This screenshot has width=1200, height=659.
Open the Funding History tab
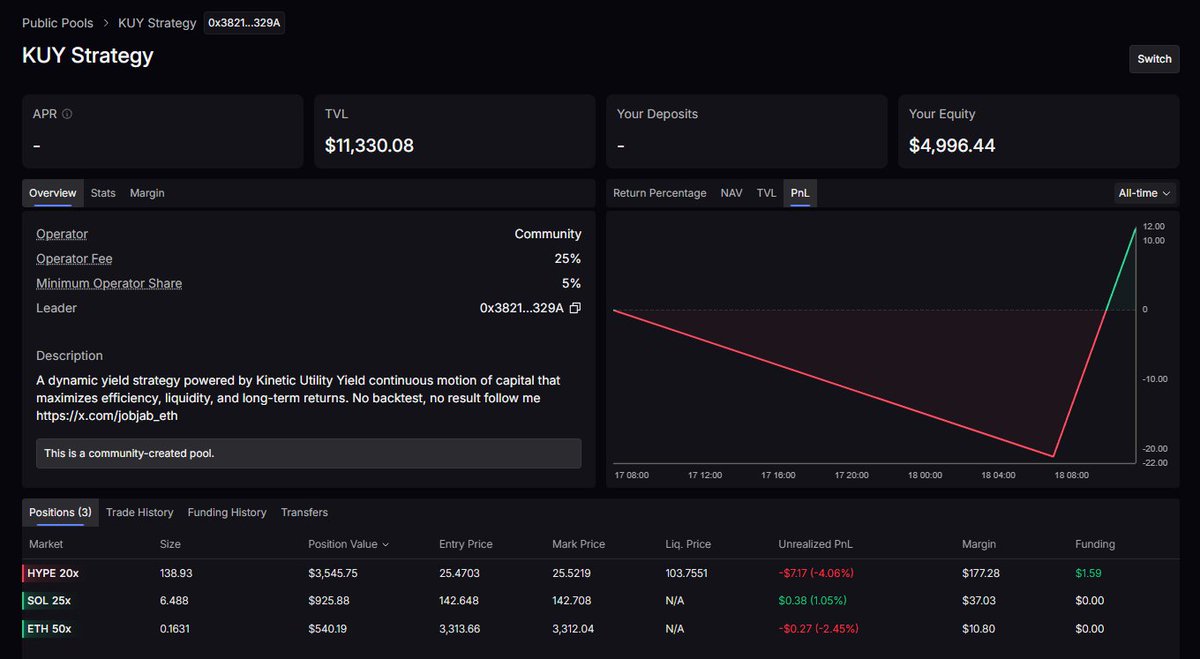(x=227, y=512)
